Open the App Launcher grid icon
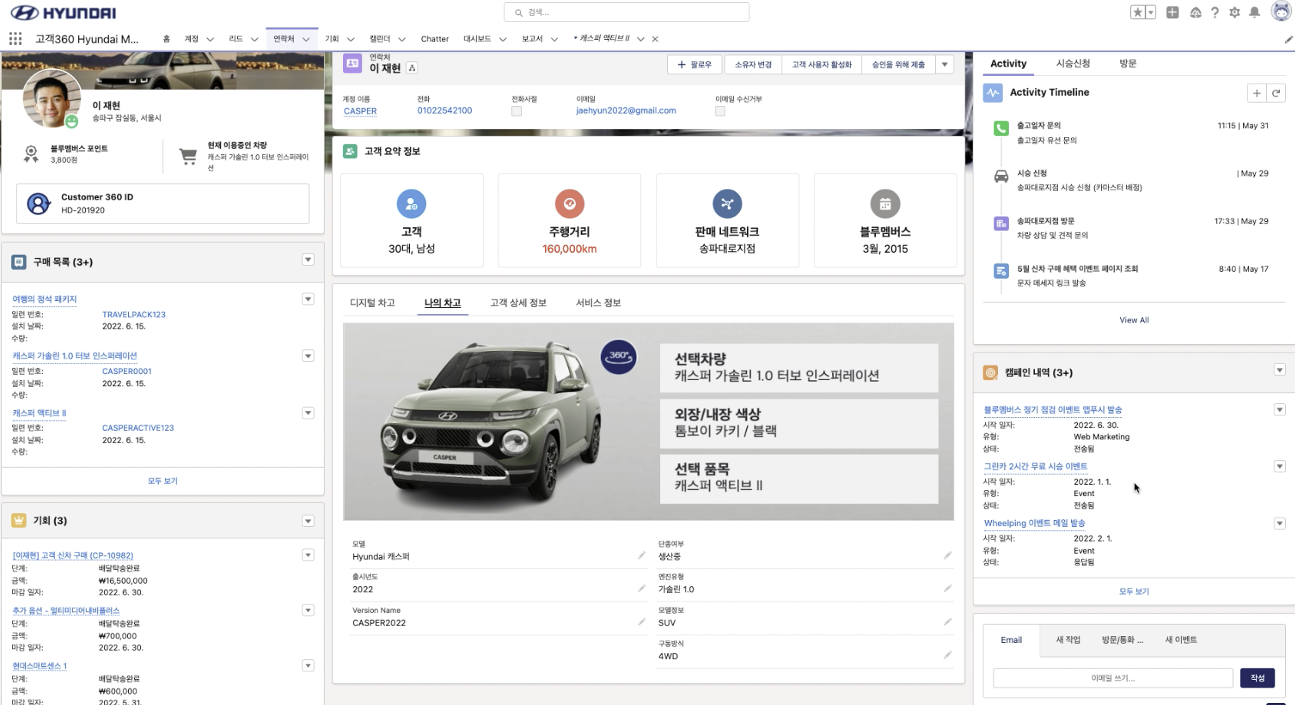The width and height of the screenshot is (1295, 705). pyautogui.click(x=15, y=39)
